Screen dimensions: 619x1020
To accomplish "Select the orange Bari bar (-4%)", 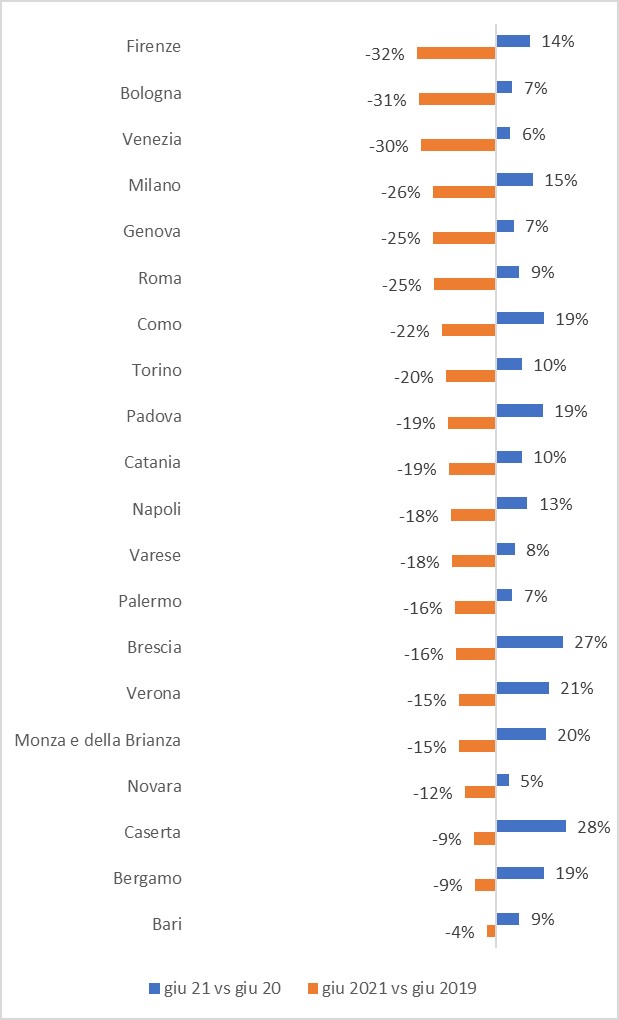I will (x=491, y=931).
